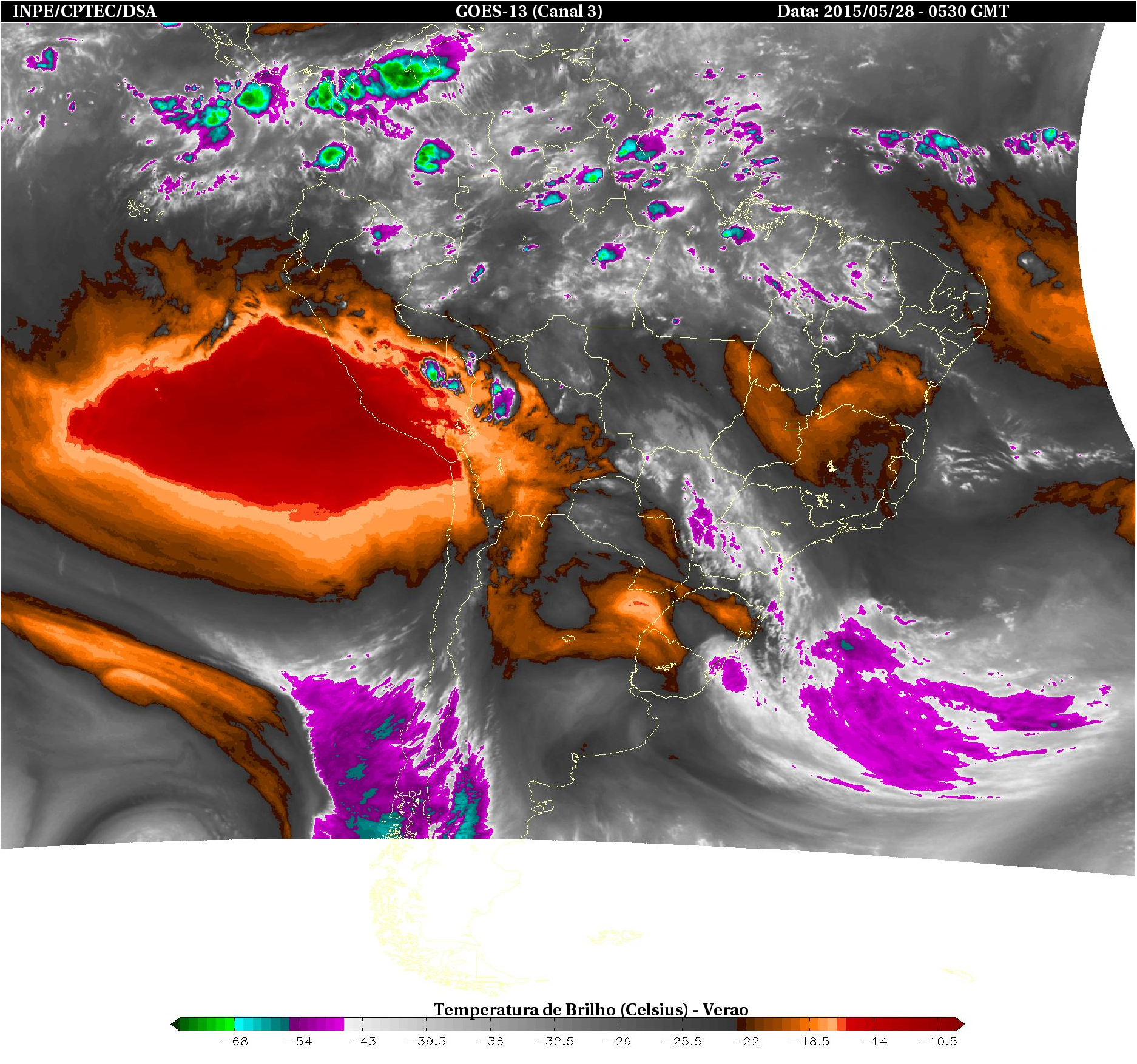Click the Data: 2015/05/28 - 0530 GMT label

[893, 12]
